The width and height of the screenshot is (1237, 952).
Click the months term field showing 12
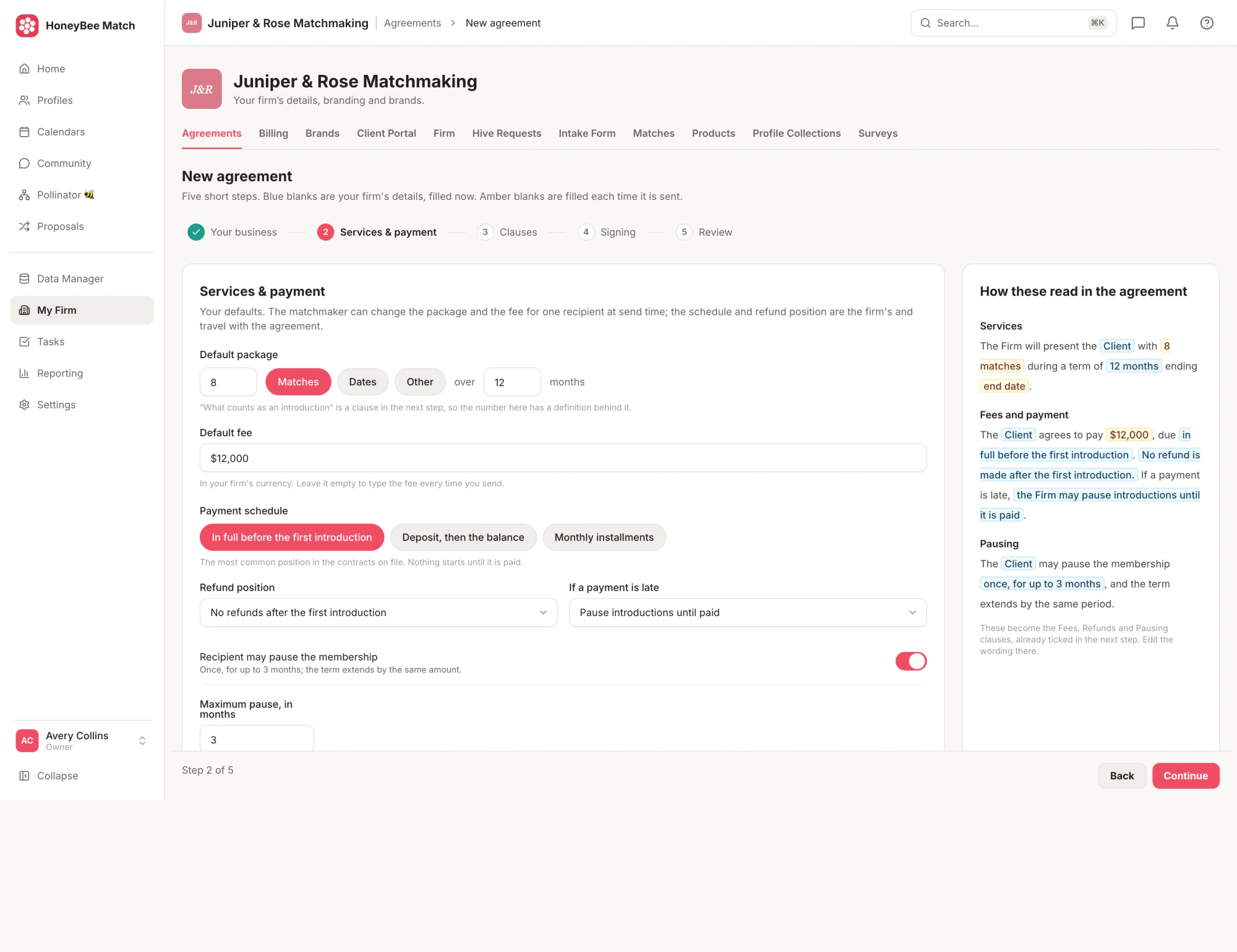click(512, 382)
